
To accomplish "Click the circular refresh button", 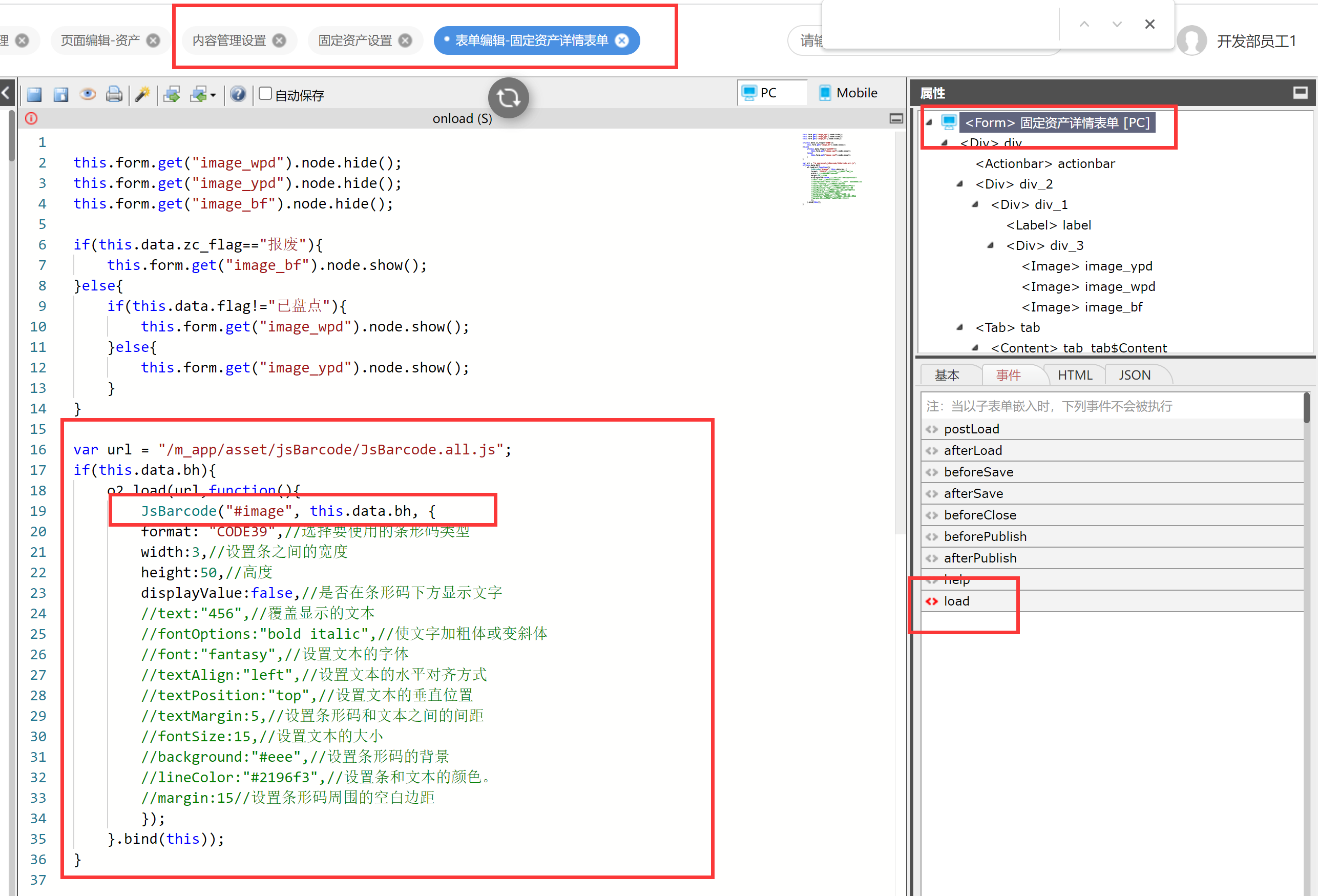I will click(x=508, y=97).
